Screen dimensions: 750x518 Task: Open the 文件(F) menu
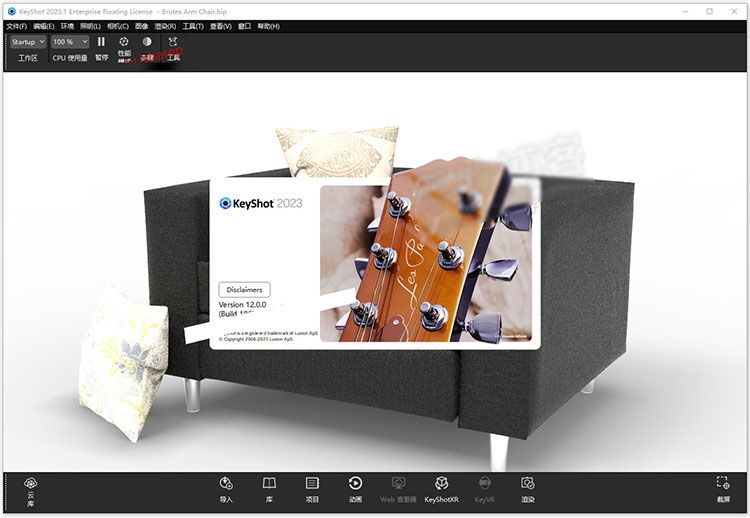17,26
